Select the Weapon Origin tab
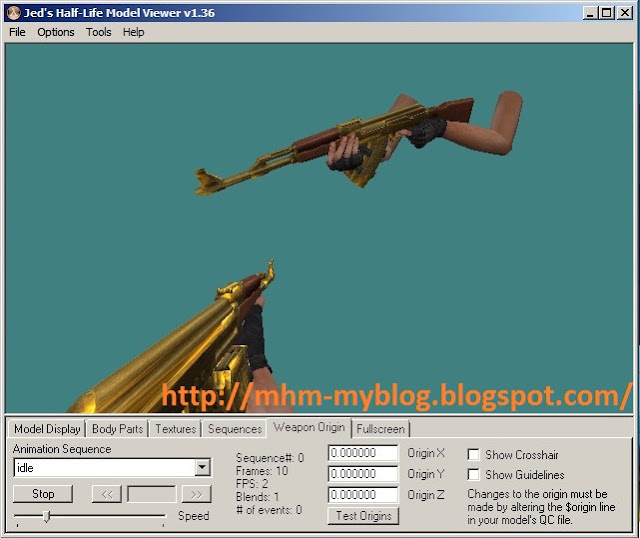Screen dimensions: 640x538 click(x=309, y=427)
